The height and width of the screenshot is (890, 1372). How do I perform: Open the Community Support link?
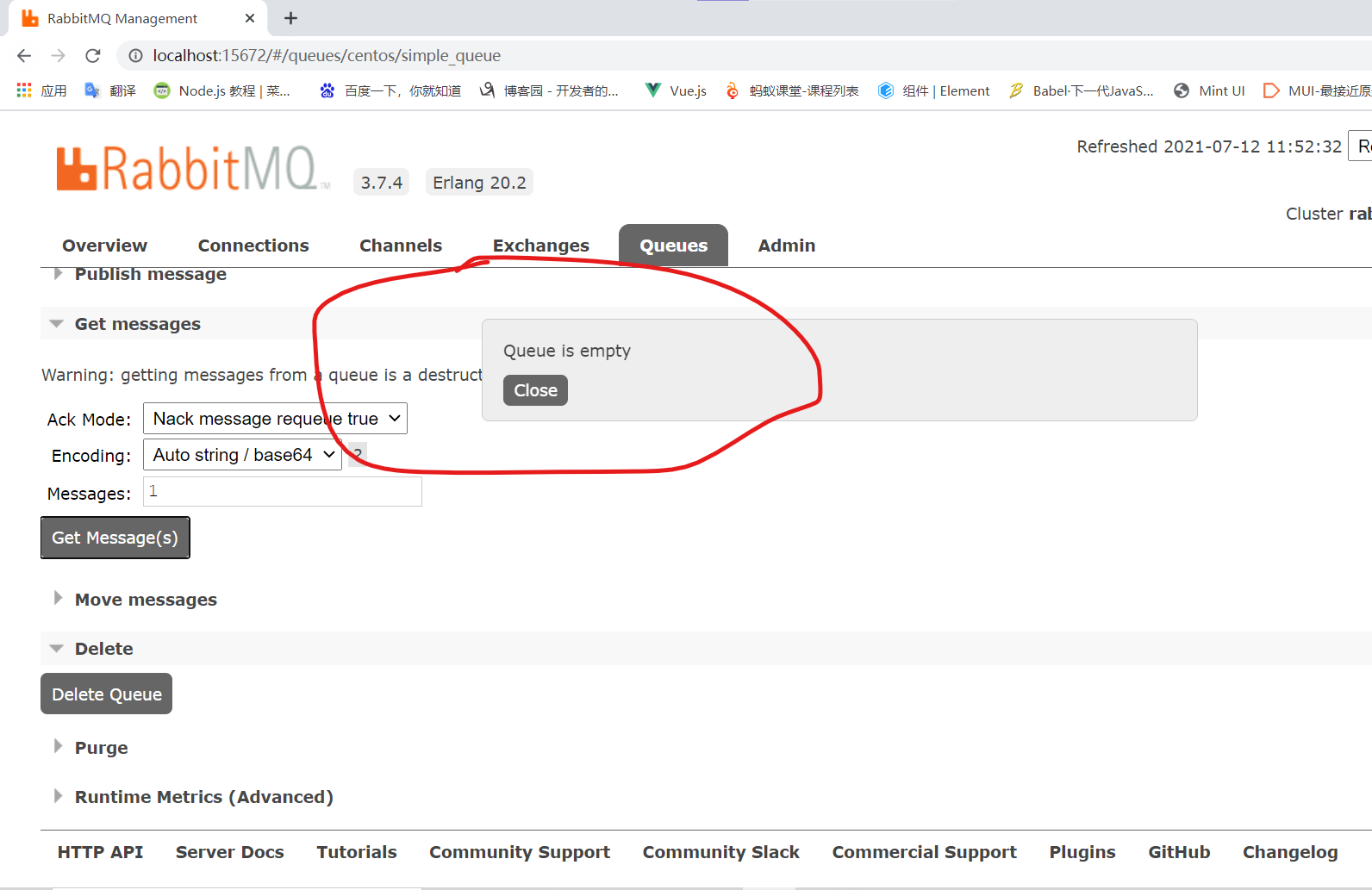tap(520, 852)
